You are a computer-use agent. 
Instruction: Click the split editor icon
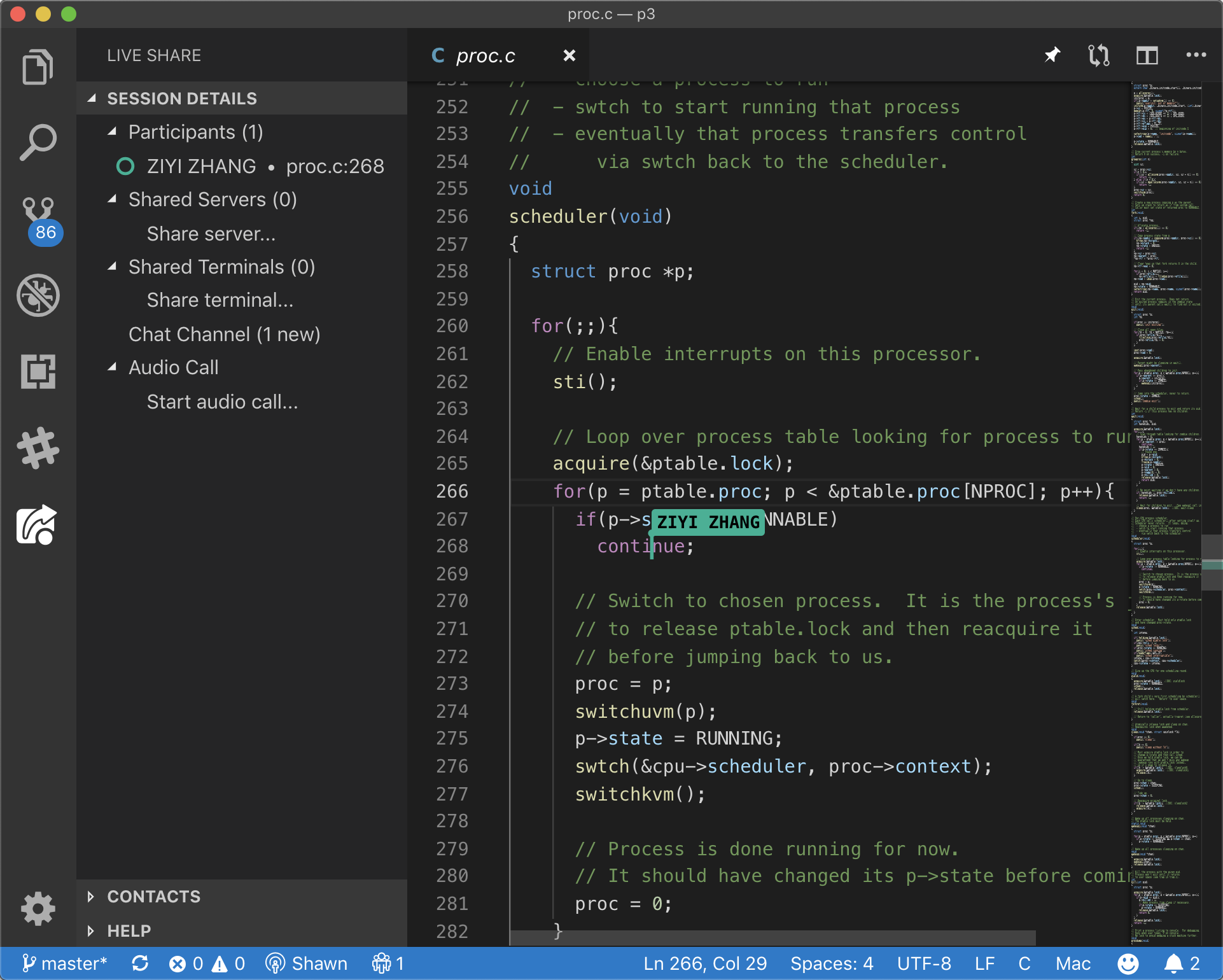coord(1147,55)
